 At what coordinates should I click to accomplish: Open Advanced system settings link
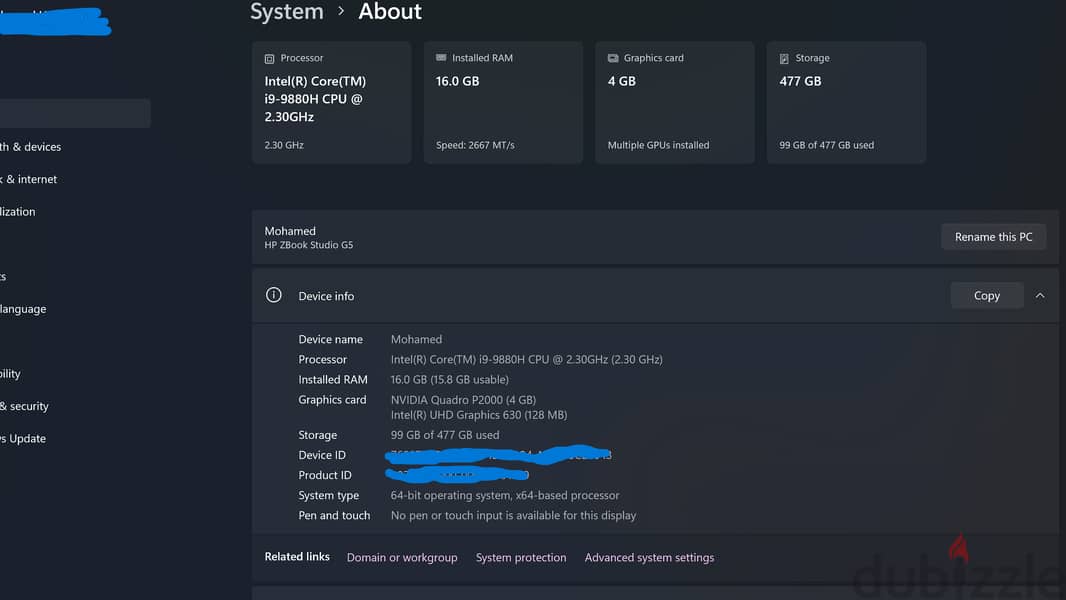tap(649, 557)
